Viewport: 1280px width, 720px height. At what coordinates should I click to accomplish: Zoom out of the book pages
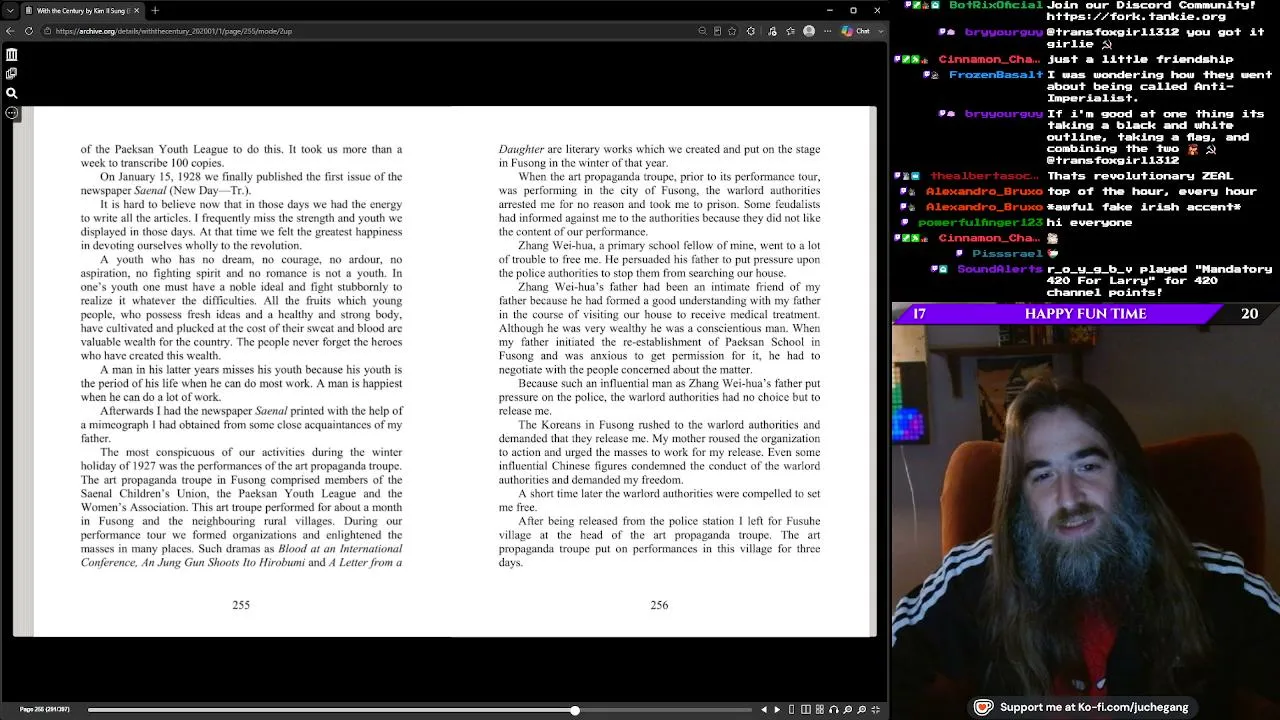848,710
